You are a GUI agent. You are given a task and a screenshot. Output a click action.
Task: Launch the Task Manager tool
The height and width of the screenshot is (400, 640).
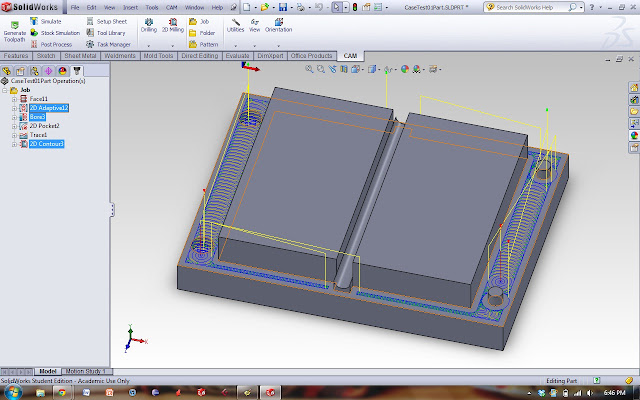(x=114, y=44)
